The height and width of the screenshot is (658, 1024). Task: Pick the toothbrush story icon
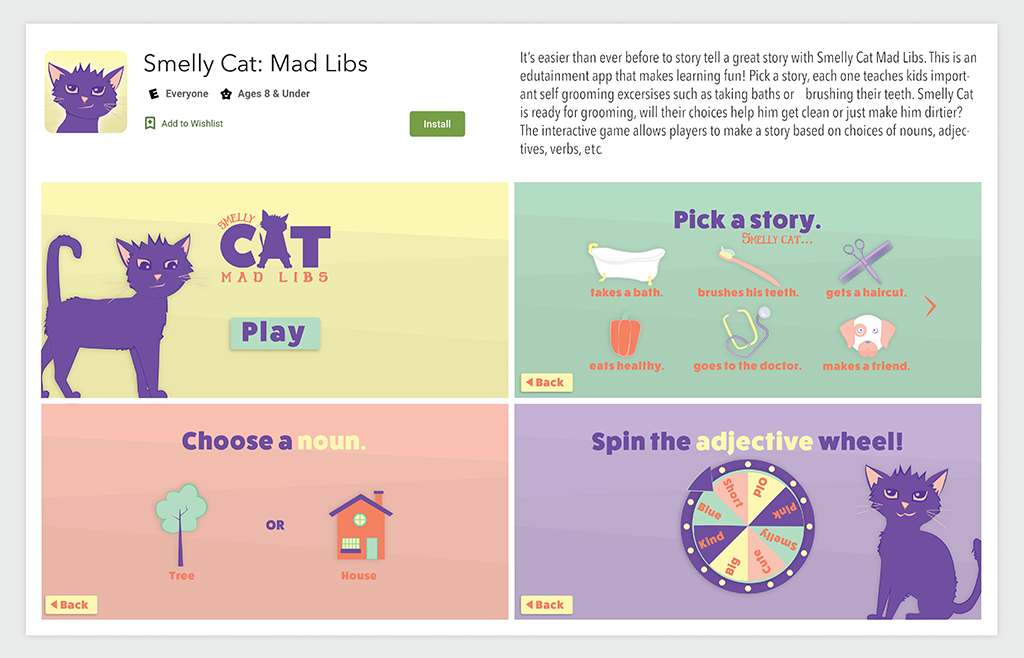748,264
